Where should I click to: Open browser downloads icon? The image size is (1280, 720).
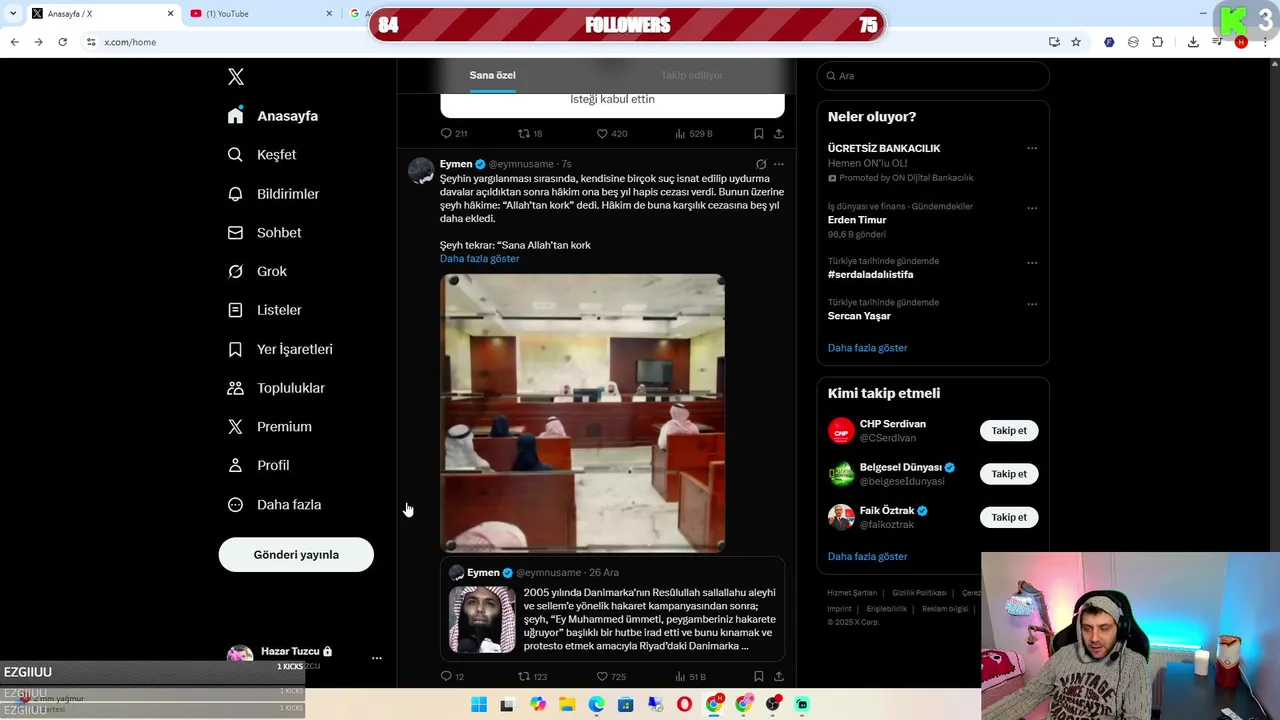[1193, 42]
